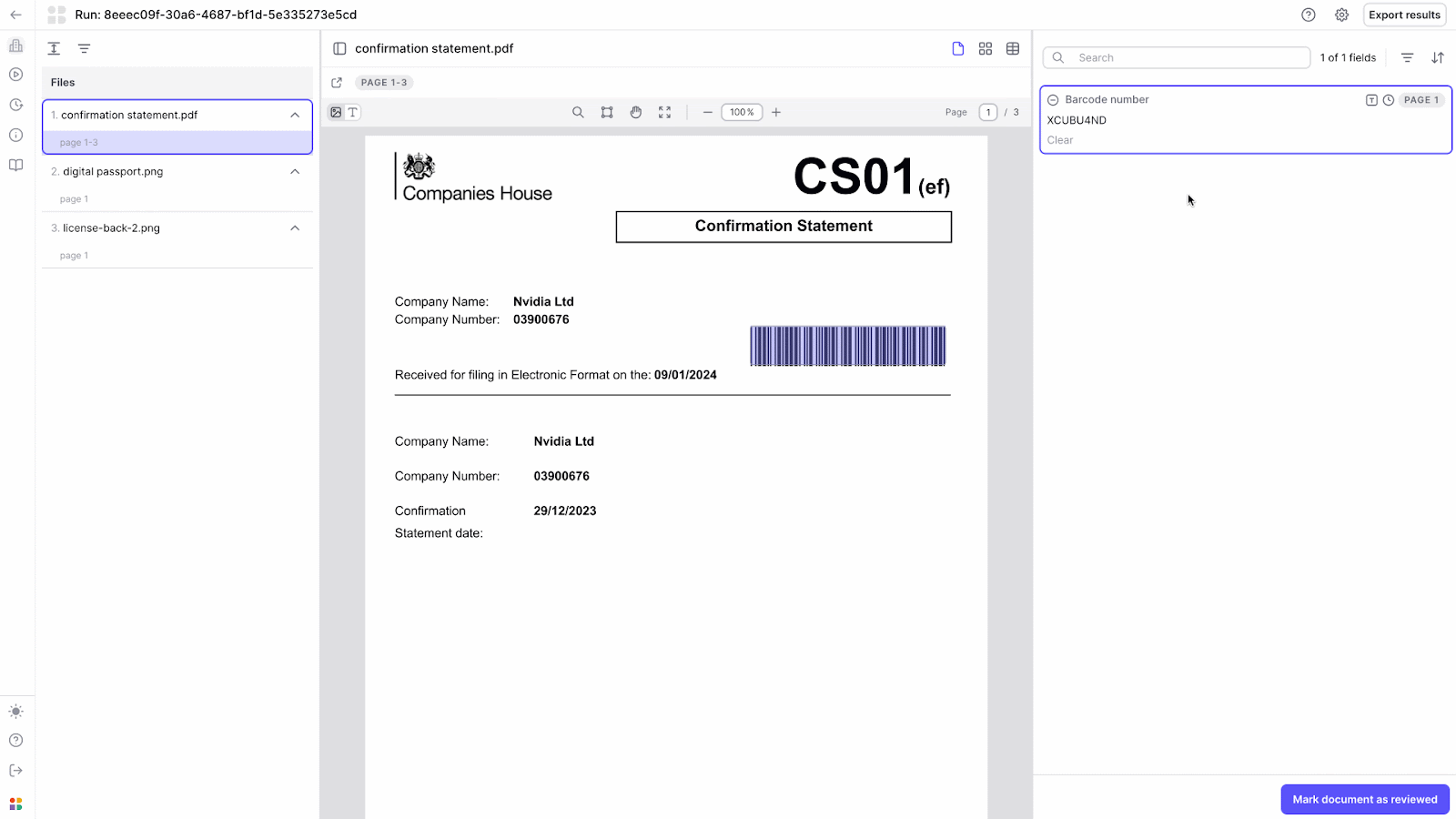Click Clear under Barcode number
The height and width of the screenshot is (819, 1456).
coord(1060,140)
